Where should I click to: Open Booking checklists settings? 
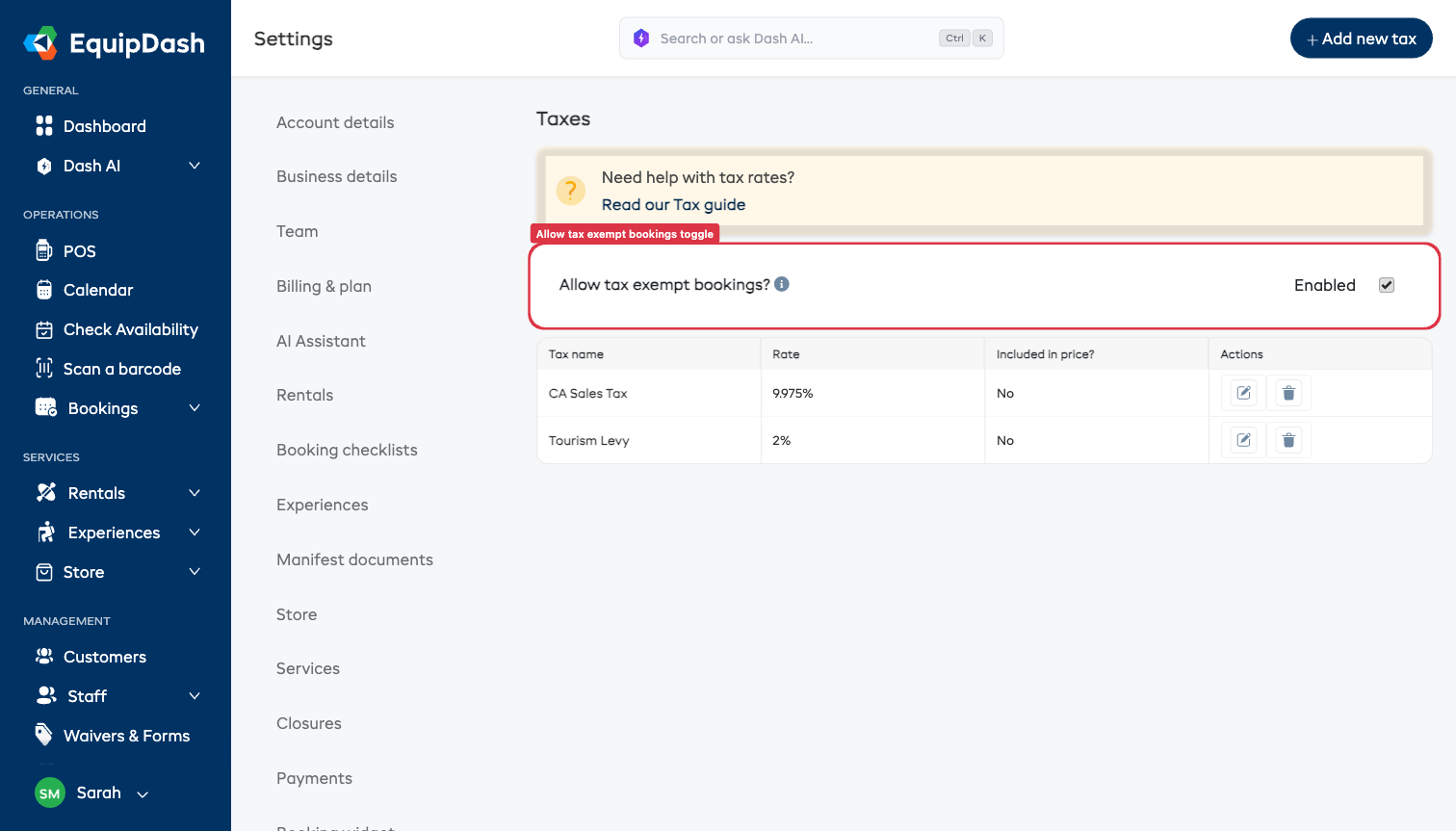click(347, 450)
